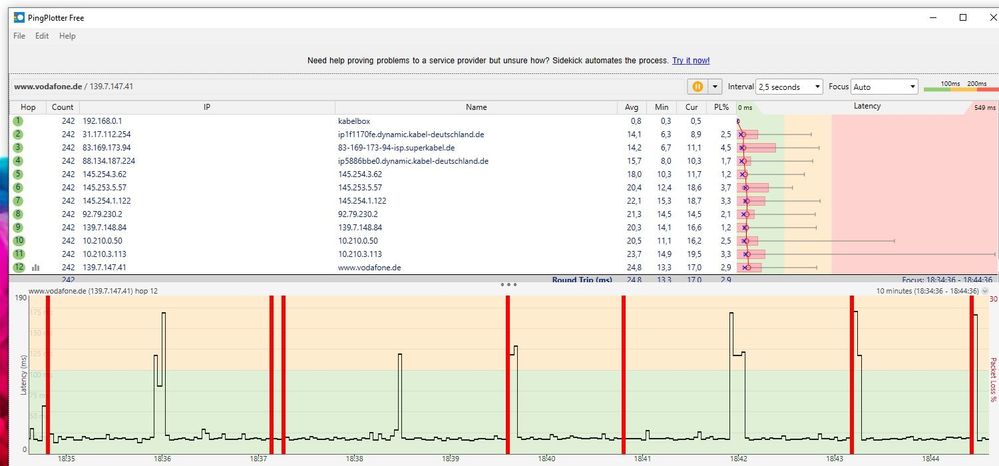Select hop 11 green circle icon
999x466 pixels.
pos(18,254)
